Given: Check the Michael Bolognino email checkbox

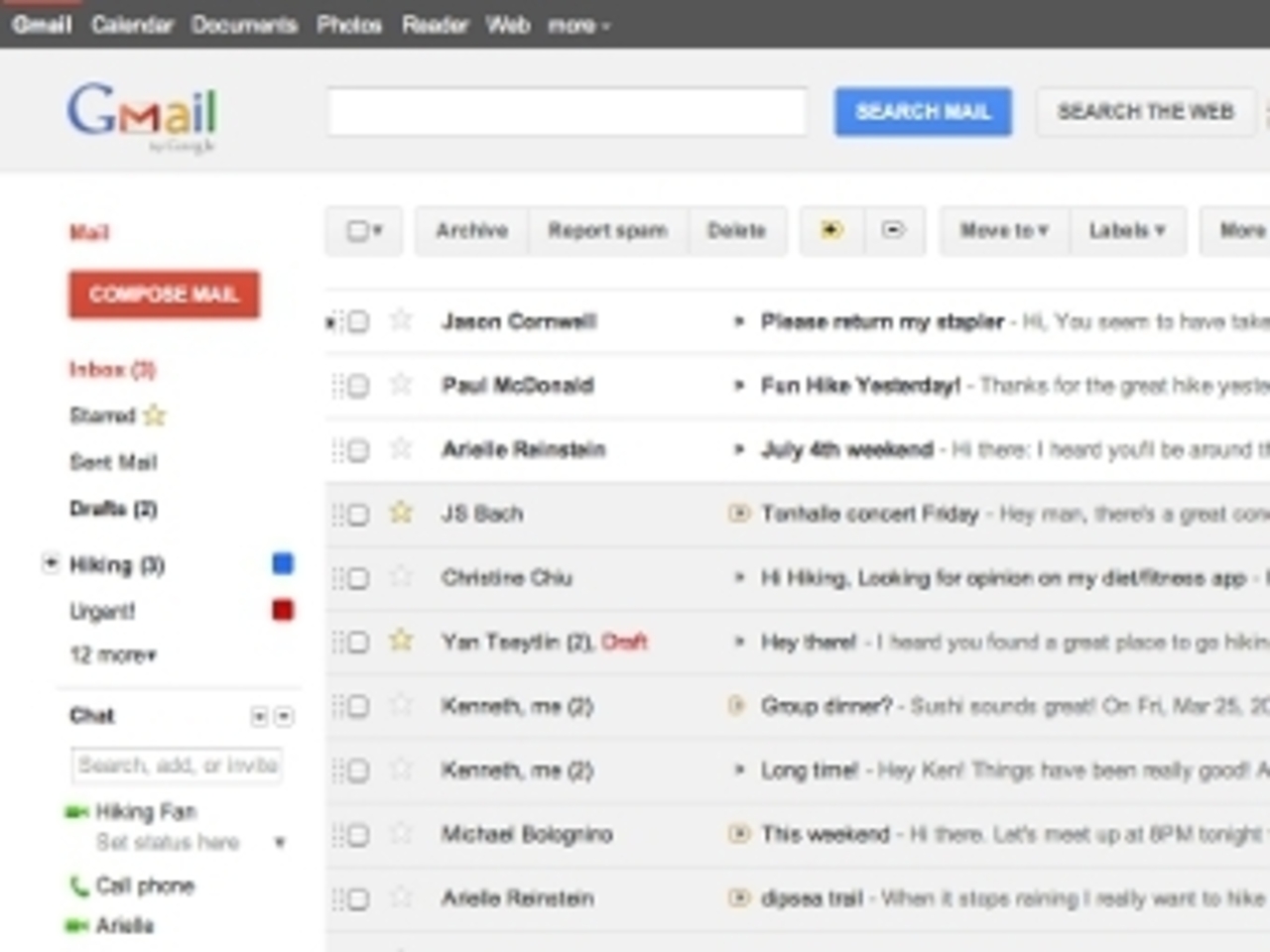Looking at the screenshot, I should 358,835.
